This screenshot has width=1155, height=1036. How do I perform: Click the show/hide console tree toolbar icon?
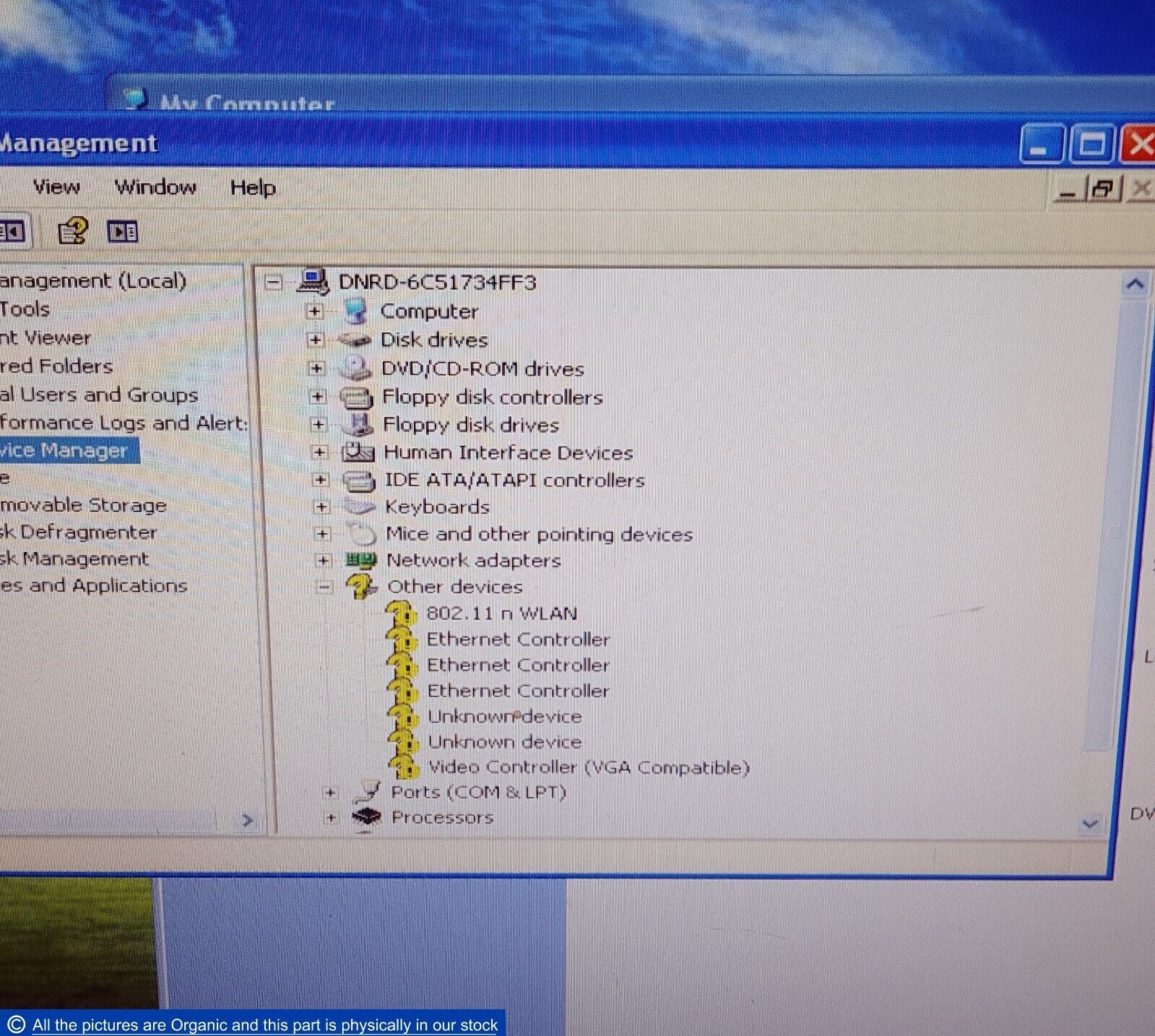pos(12,232)
